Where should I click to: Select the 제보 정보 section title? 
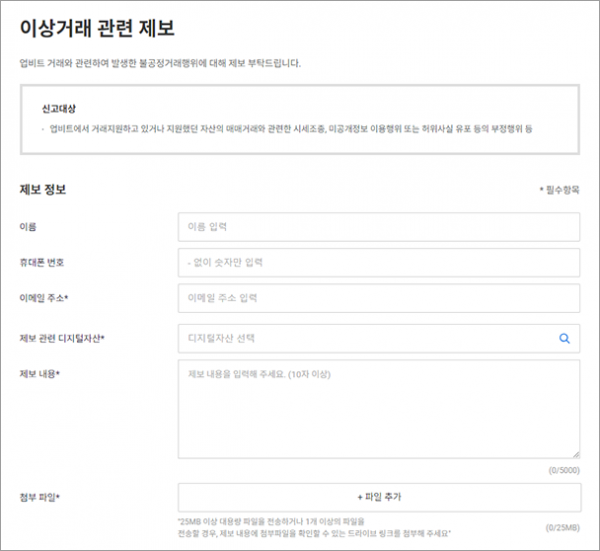tap(43, 189)
